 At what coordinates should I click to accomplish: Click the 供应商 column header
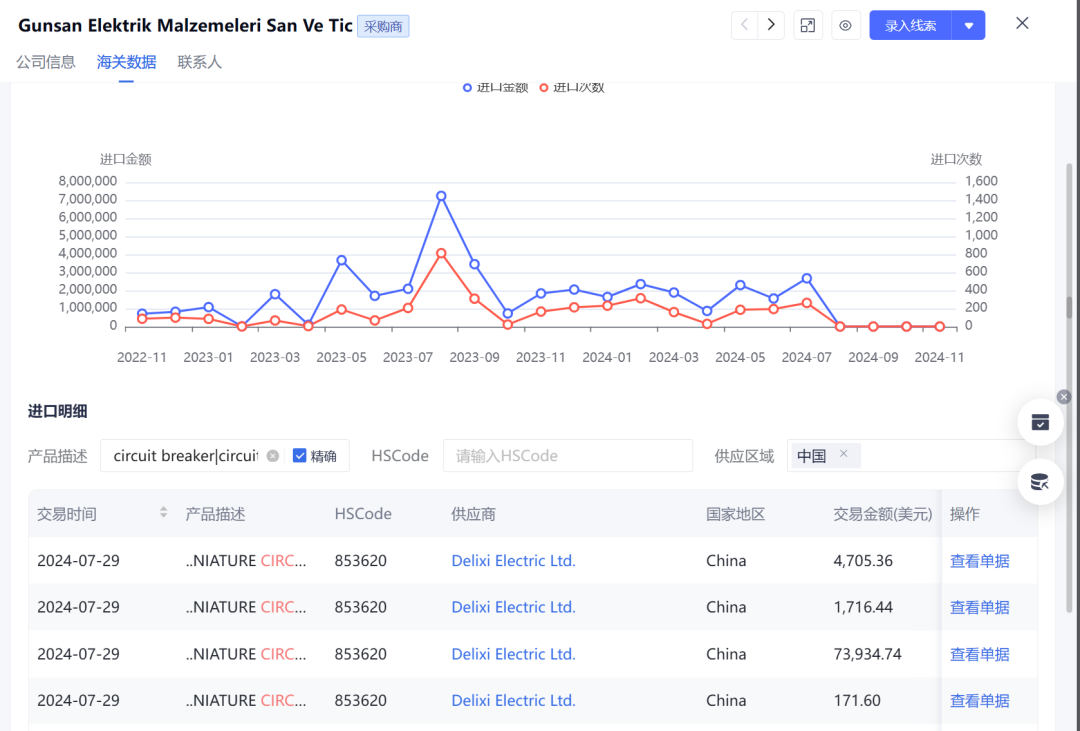[x=473, y=514]
